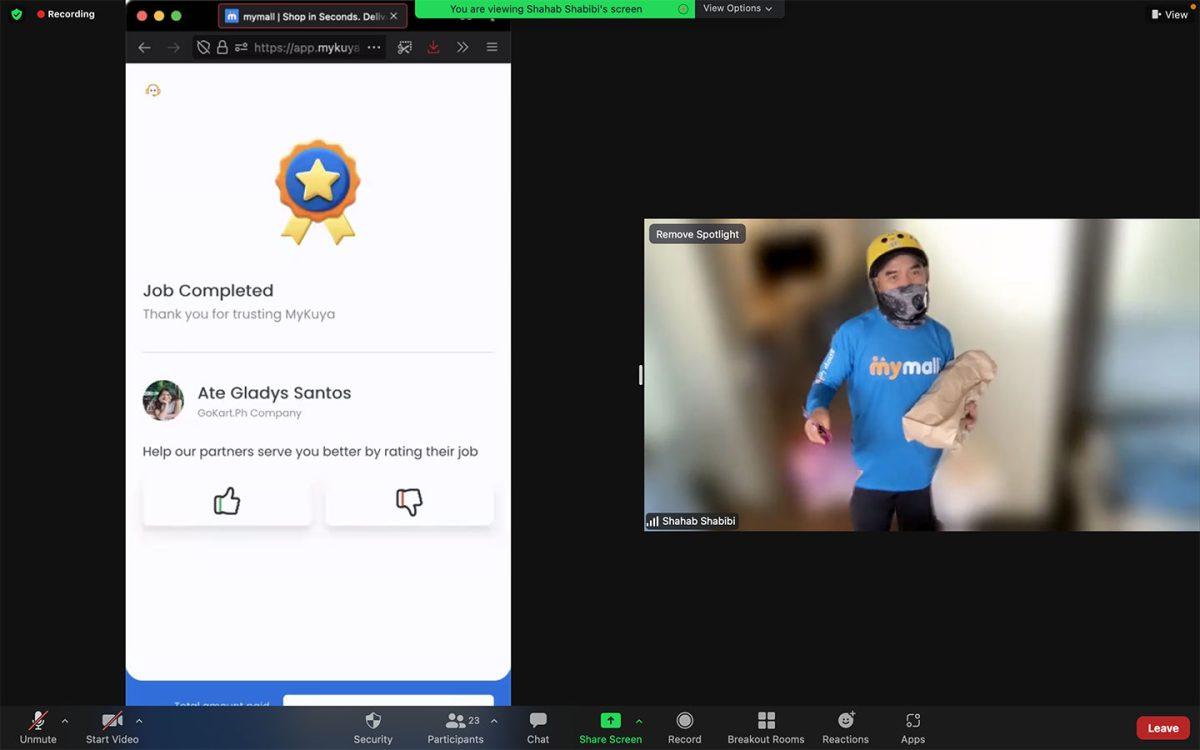
Task: Click the browser address bar URL
Action: 306,47
